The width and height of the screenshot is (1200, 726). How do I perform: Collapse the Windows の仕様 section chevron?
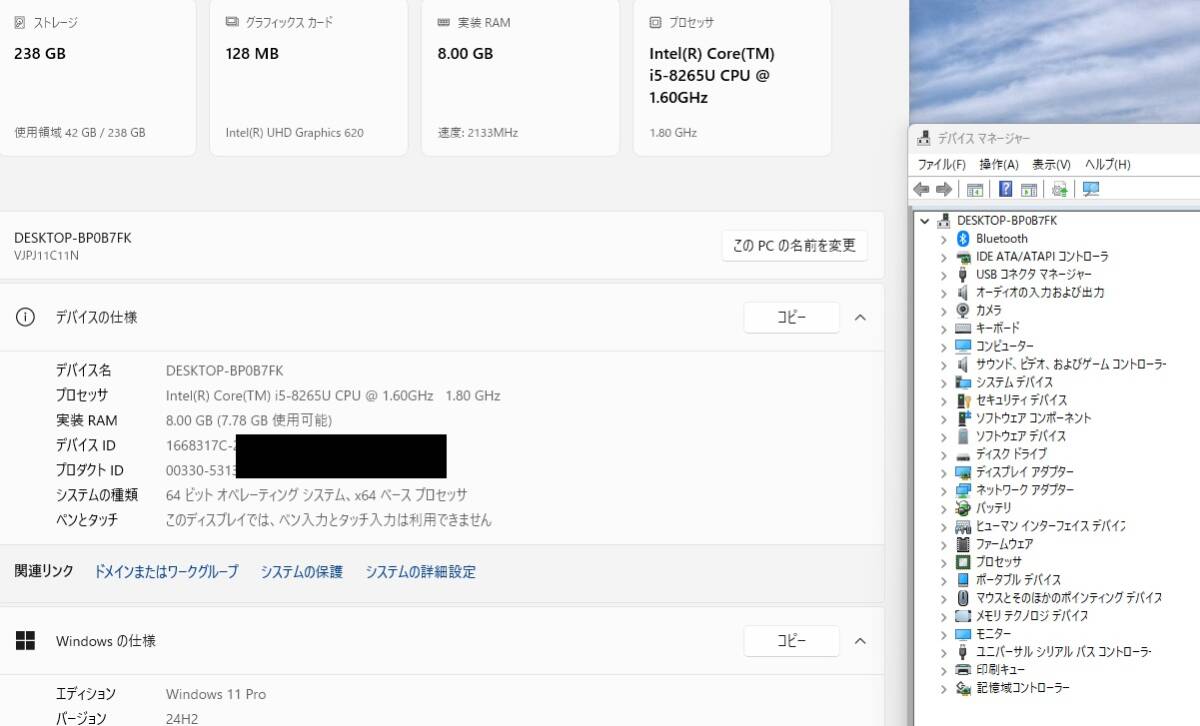[860, 641]
